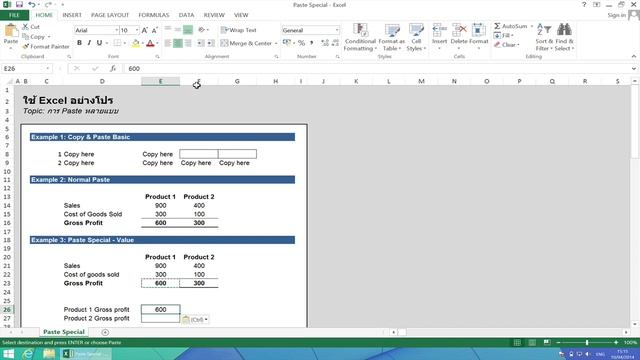Open Cell Styles gallery
This screenshot has height=360, width=640.
pyautogui.click(x=416, y=38)
